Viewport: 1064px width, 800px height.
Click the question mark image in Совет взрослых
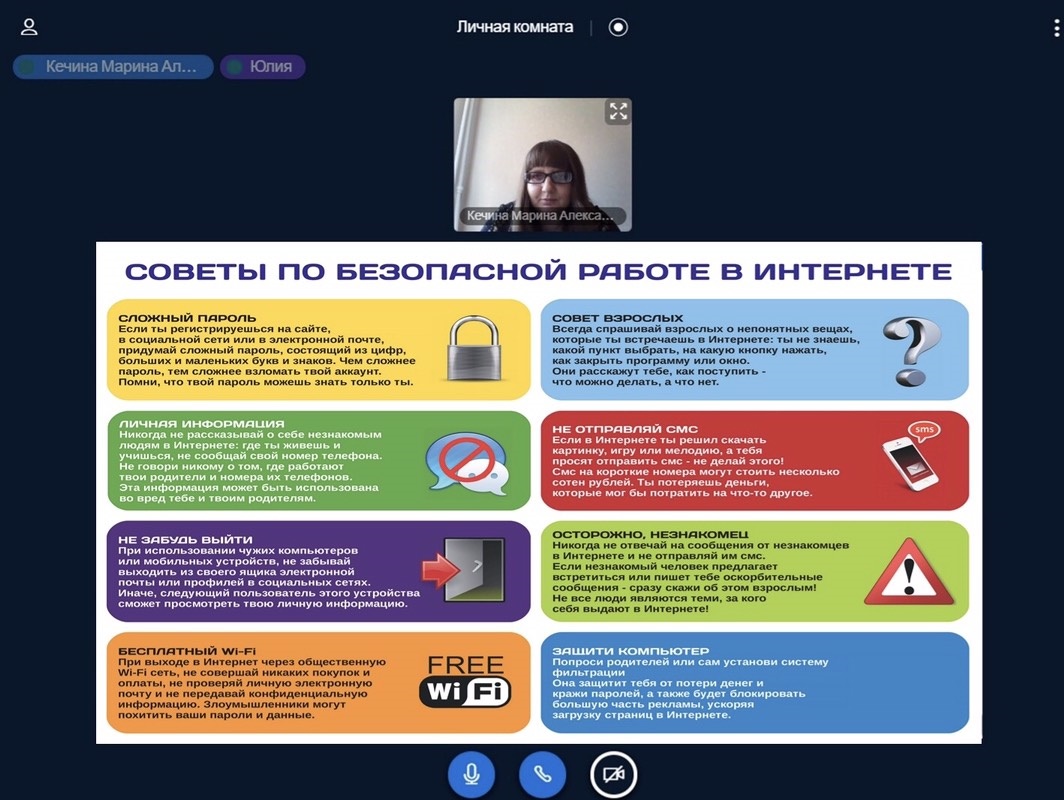(912, 351)
